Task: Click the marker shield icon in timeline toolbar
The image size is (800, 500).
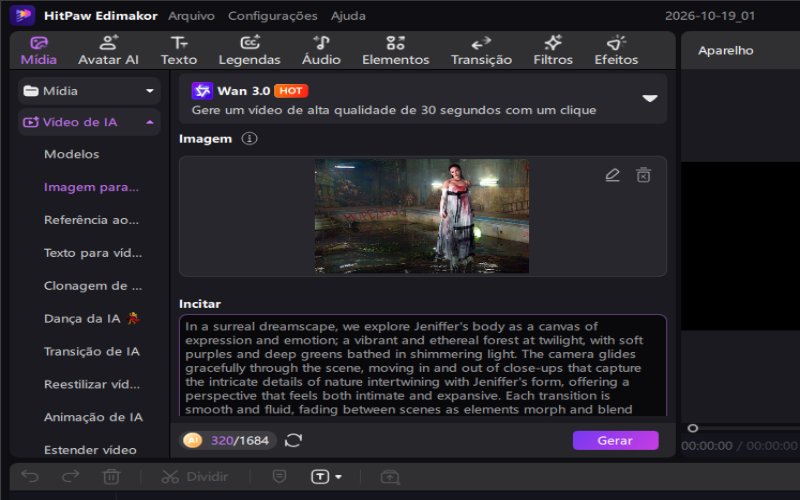Action: tap(279, 477)
